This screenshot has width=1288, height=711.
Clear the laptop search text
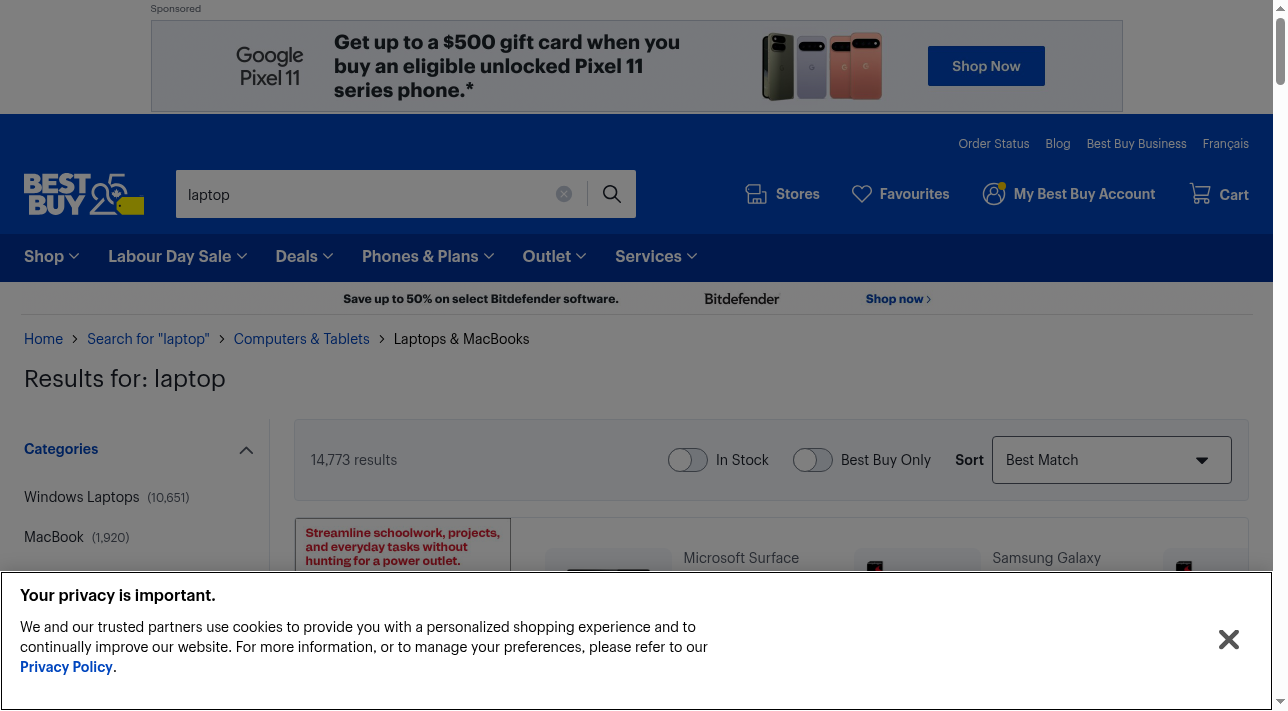coord(564,194)
